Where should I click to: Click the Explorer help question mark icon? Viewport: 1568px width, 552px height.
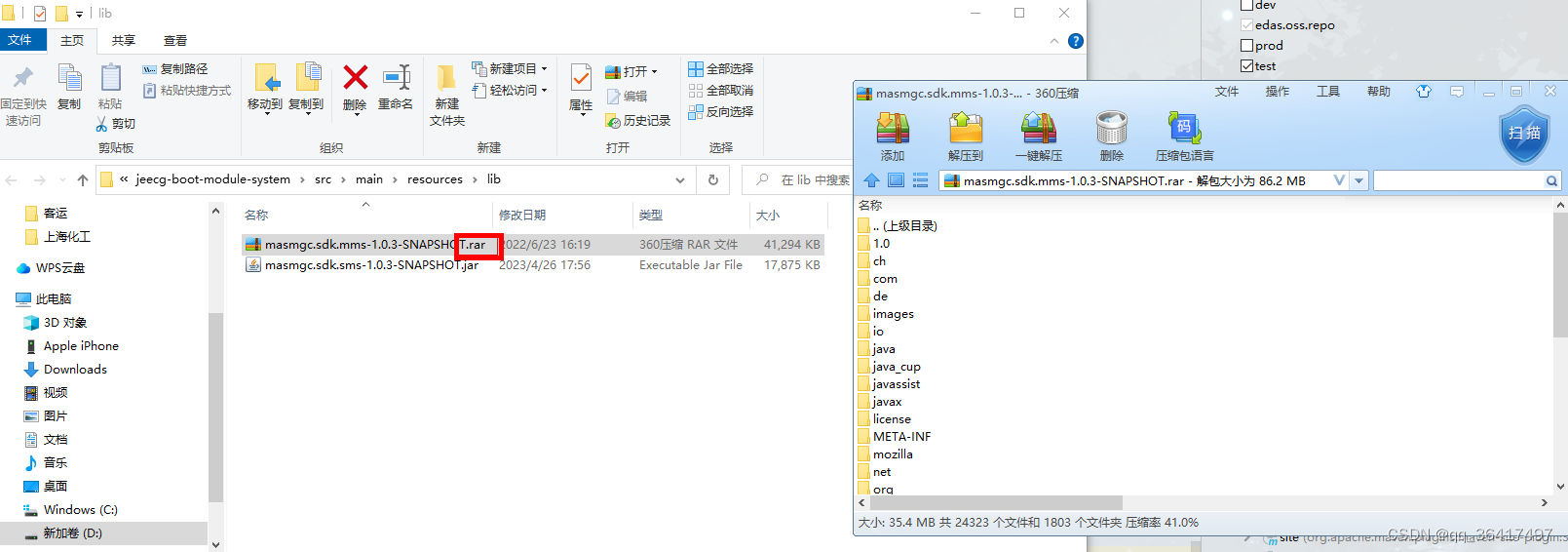coord(1076,41)
